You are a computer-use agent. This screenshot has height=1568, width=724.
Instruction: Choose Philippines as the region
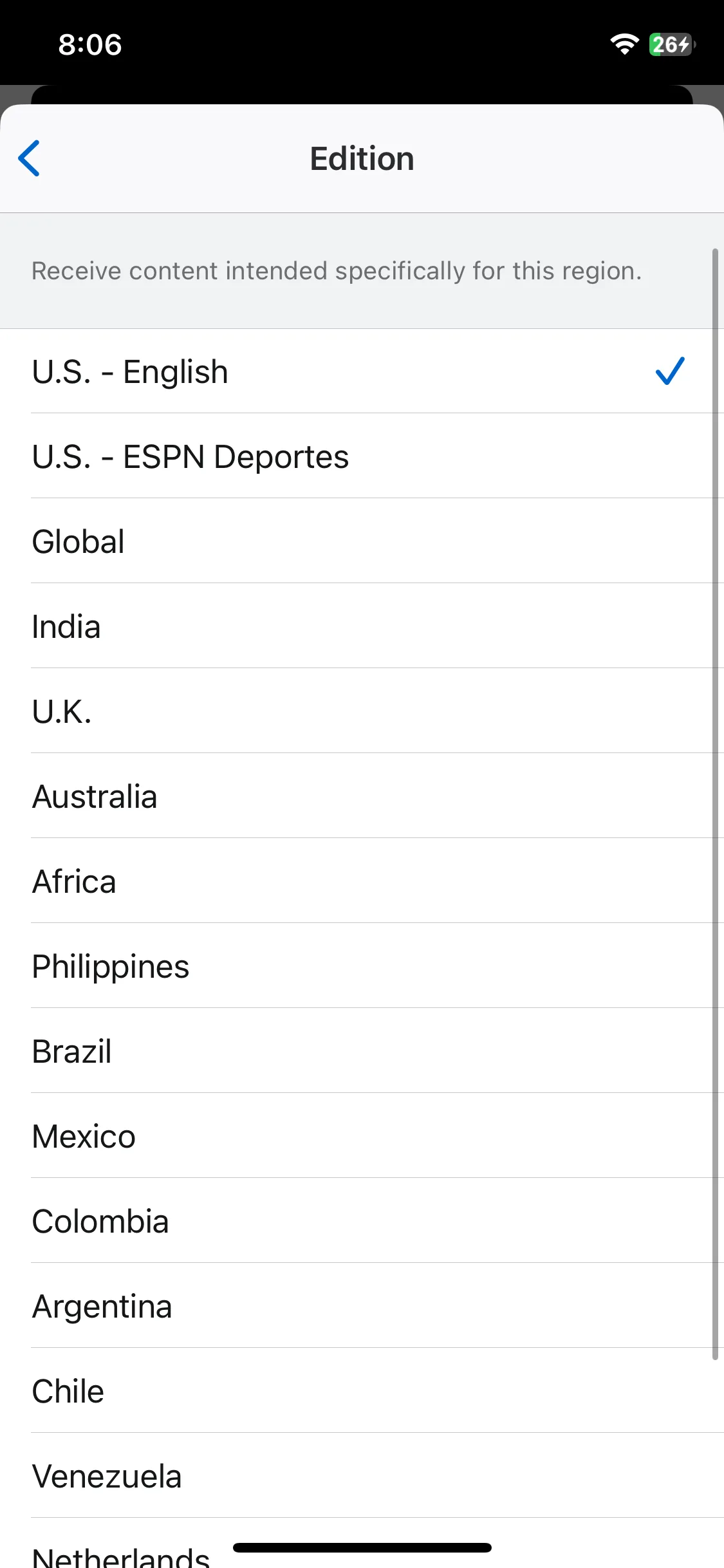pos(362,966)
